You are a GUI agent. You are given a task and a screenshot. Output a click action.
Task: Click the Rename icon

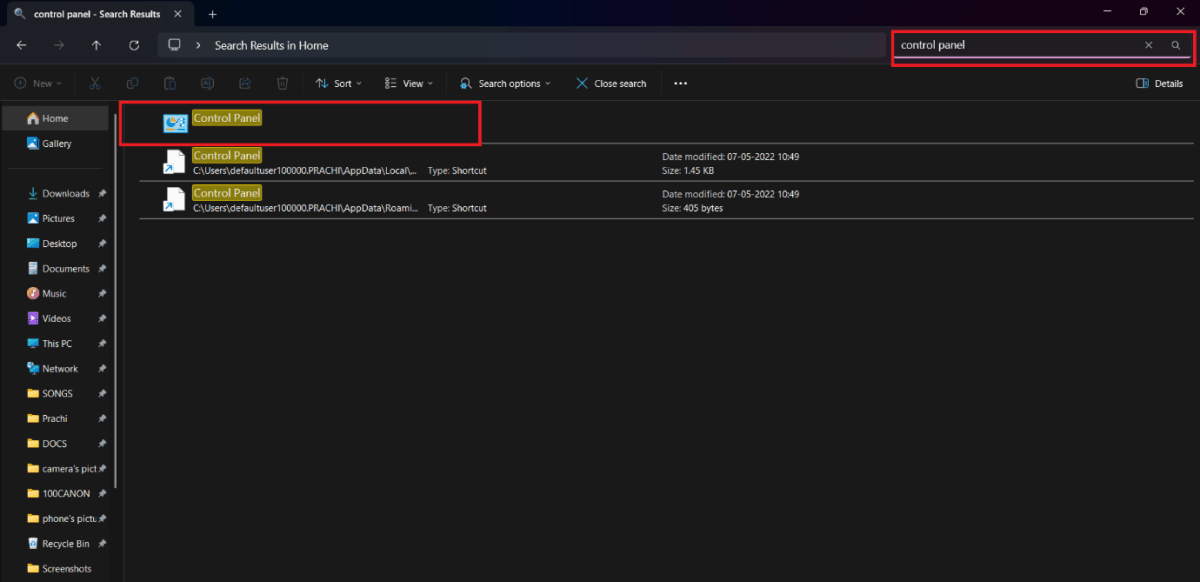[207, 83]
